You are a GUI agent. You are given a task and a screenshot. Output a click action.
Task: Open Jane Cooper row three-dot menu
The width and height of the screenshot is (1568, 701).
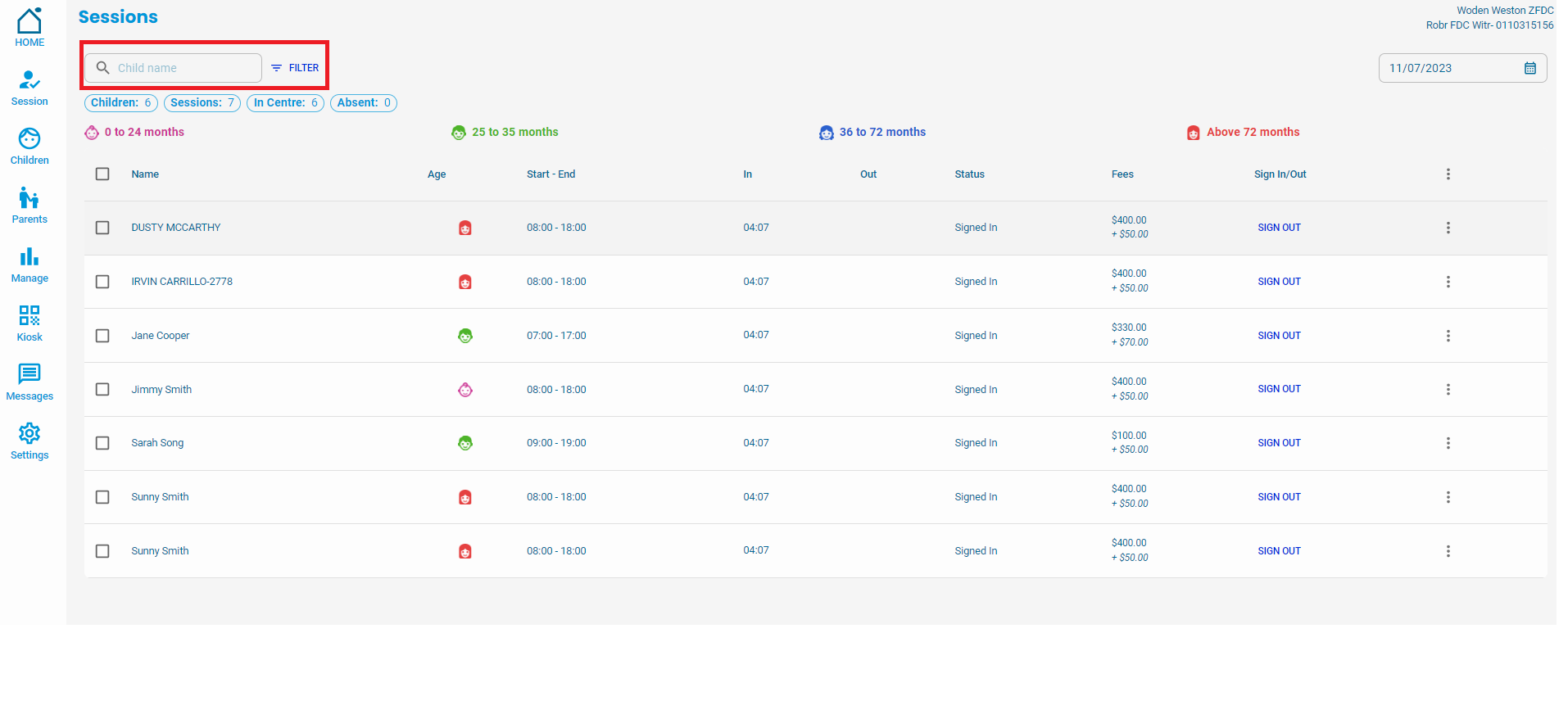point(1448,336)
